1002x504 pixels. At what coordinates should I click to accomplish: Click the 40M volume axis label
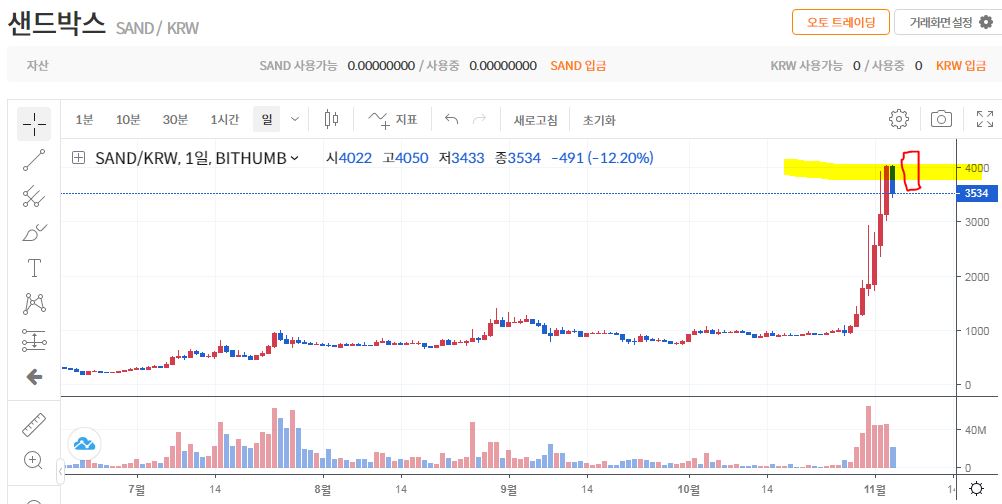(976, 430)
